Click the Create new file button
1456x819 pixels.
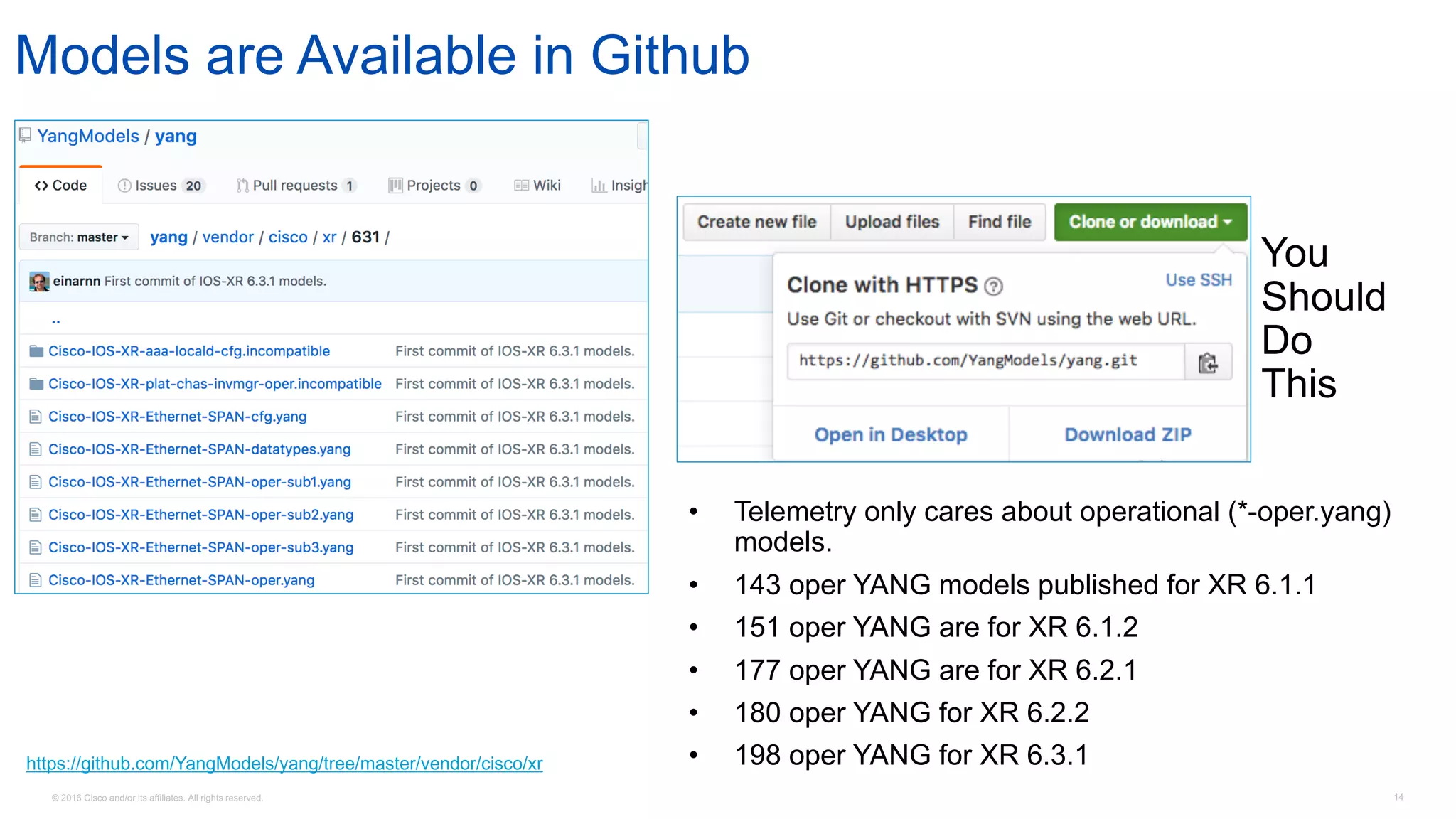(756, 222)
